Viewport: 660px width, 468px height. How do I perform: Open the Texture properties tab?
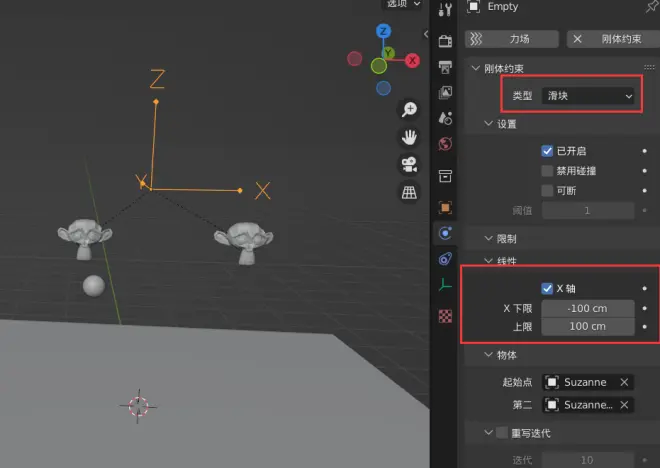[x=445, y=316]
